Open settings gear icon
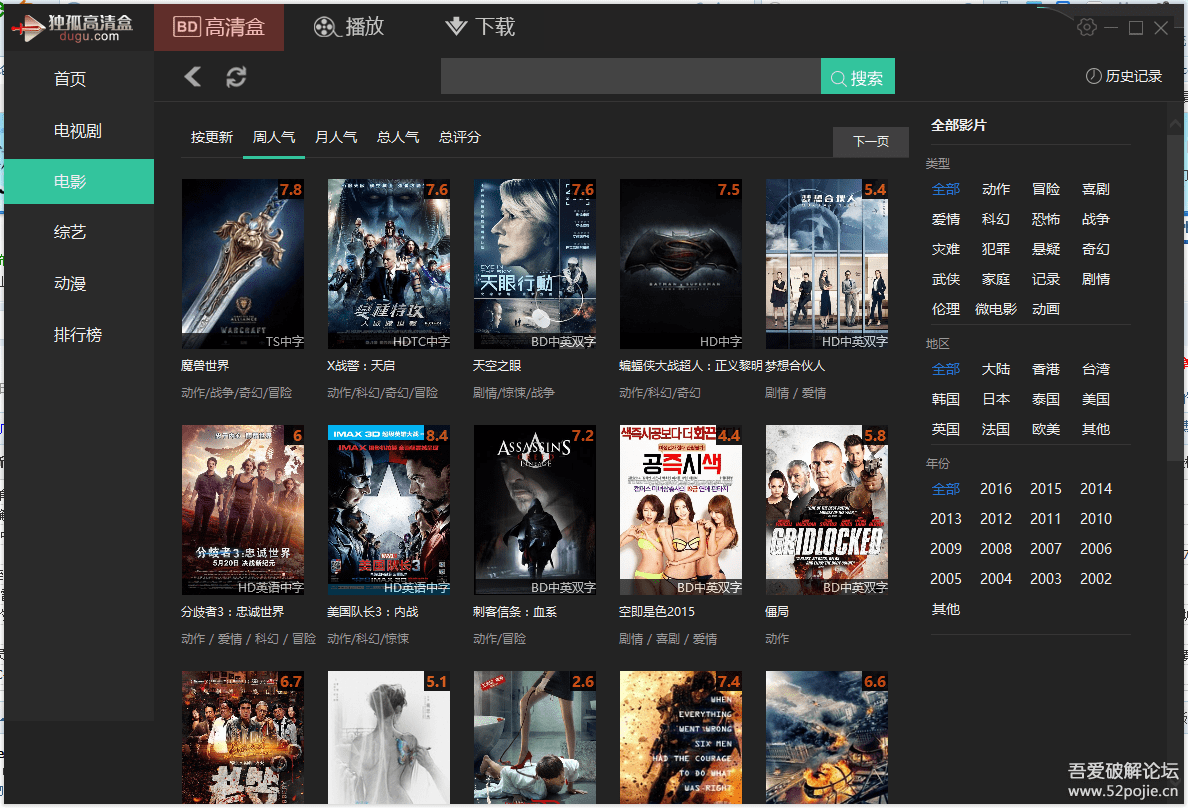The width and height of the screenshot is (1188, 808). (x=1086, y=27)
